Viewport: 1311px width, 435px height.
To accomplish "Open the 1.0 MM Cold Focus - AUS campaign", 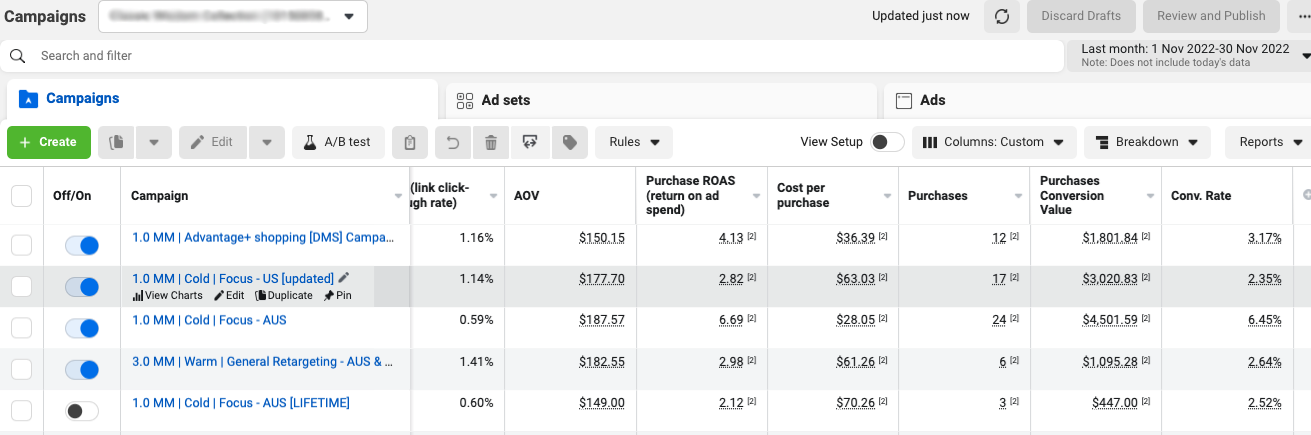I will coord(209,320).
